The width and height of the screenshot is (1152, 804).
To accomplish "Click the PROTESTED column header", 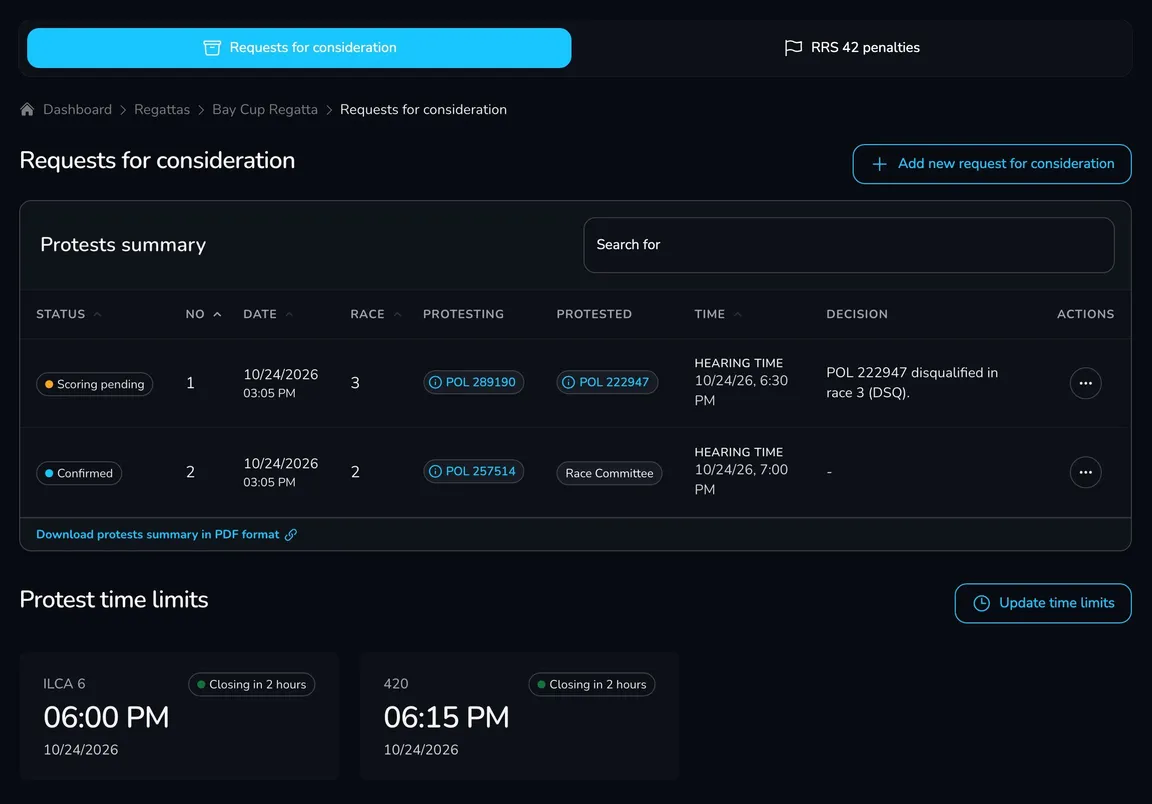I will coord(594,315).
